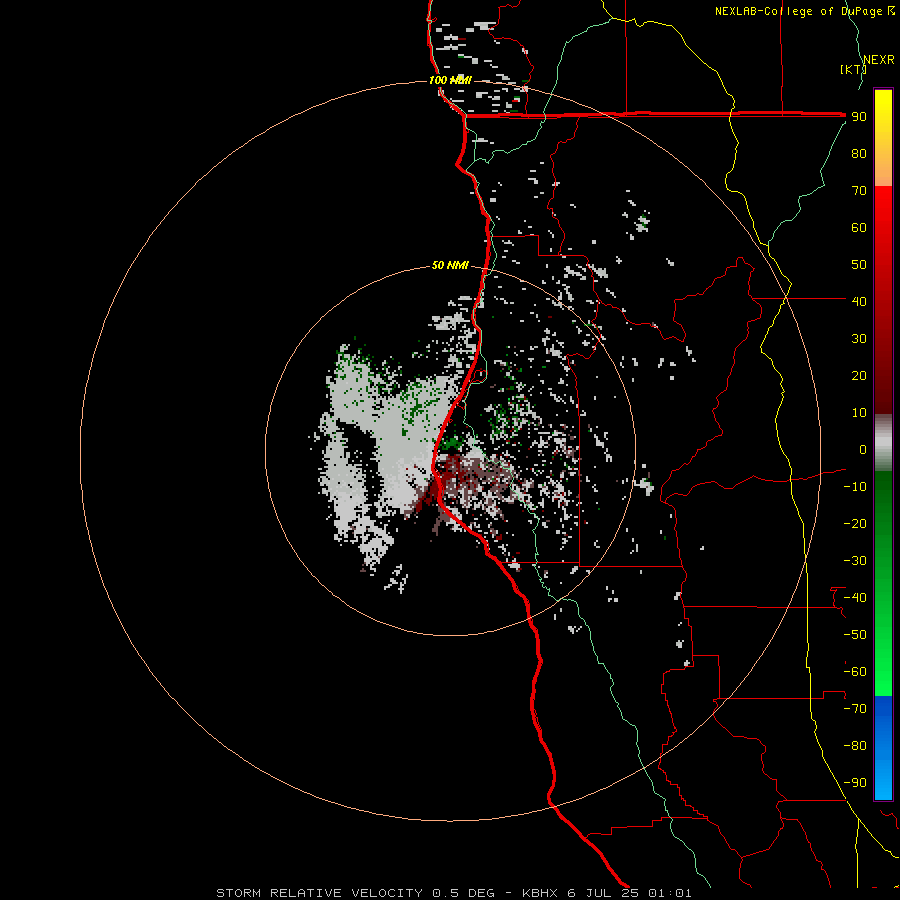900x900 pixels.
Task: Click the 0 value on velocity scale
Action: [863, 449]
